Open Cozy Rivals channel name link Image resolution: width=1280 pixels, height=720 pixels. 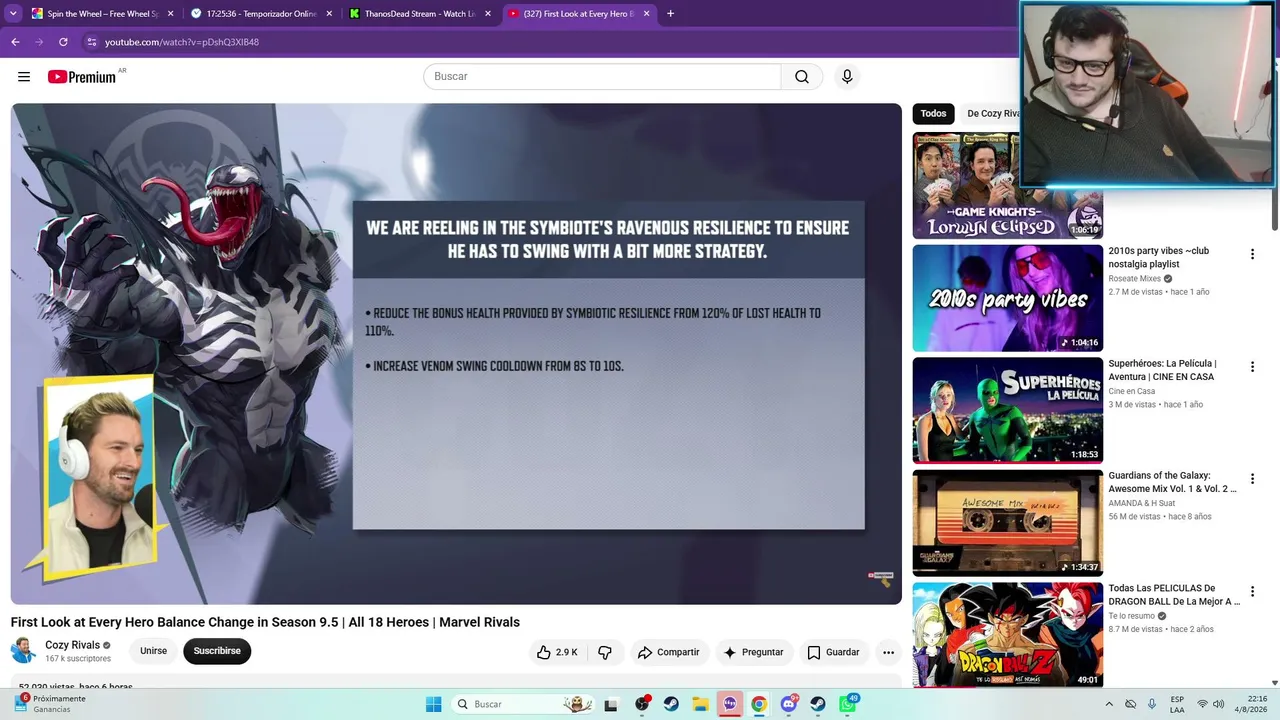72,645
